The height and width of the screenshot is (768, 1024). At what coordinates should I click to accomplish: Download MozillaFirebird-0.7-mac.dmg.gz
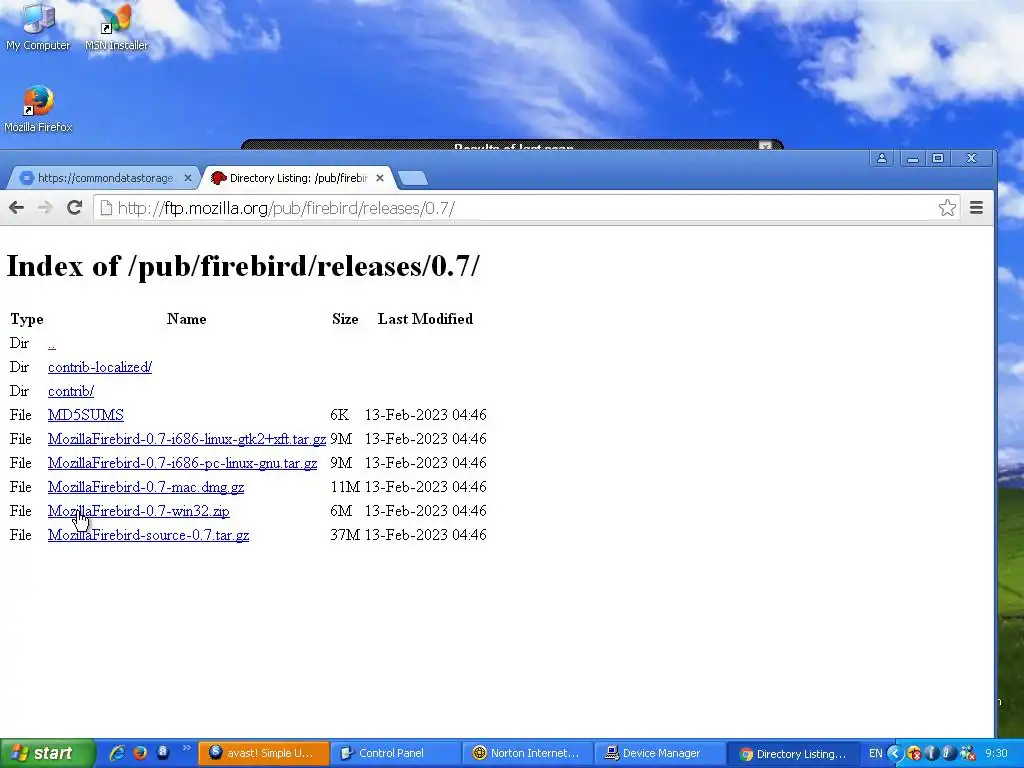[x=146, y=487]
